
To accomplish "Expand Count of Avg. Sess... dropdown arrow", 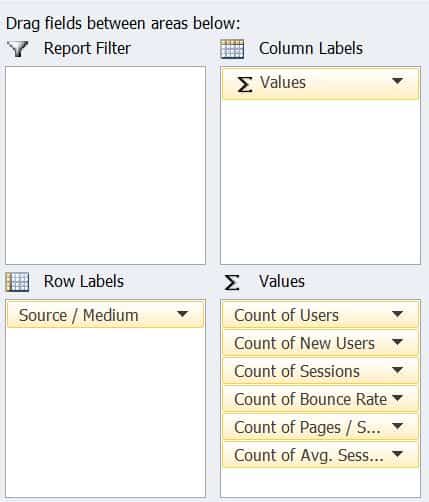I will (x=398, y=454).
